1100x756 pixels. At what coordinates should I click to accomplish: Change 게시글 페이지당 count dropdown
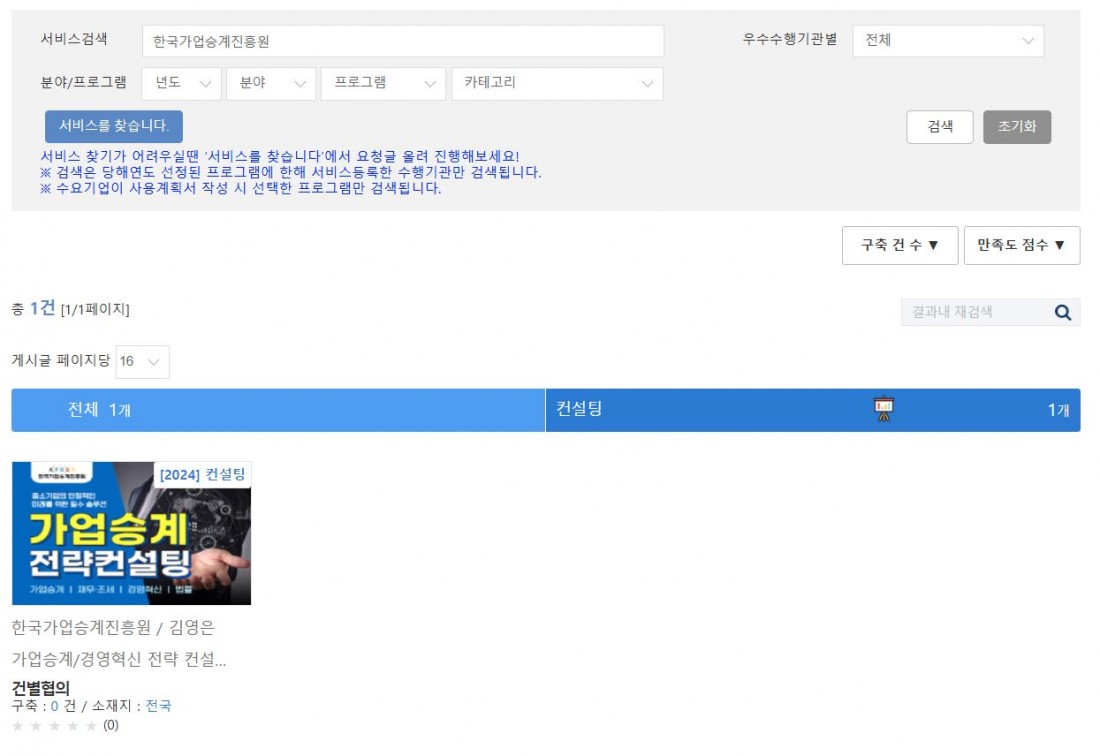(x=142, y=362)
